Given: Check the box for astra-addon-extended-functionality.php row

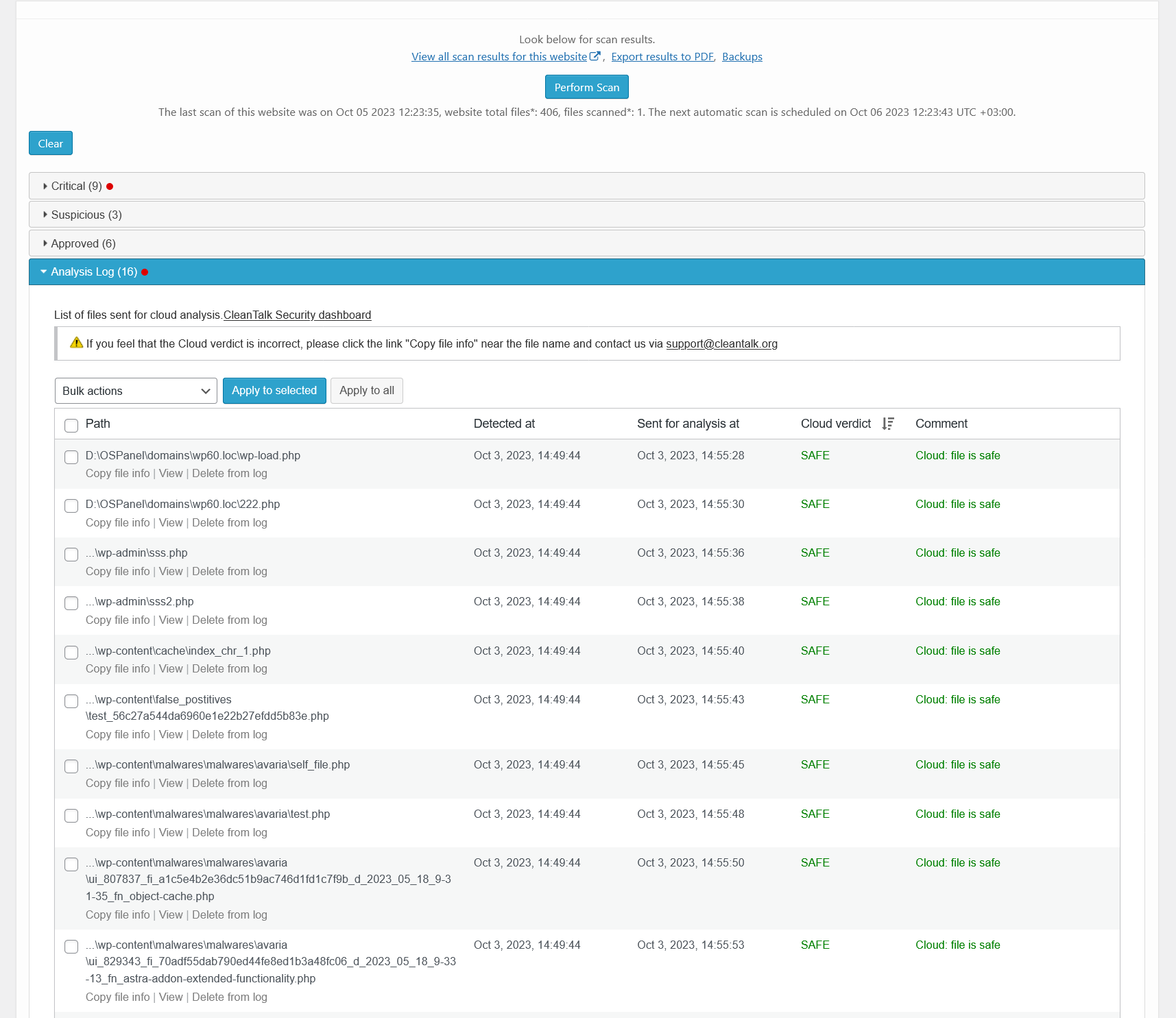Looking at the screenshot, I should 71,946.
